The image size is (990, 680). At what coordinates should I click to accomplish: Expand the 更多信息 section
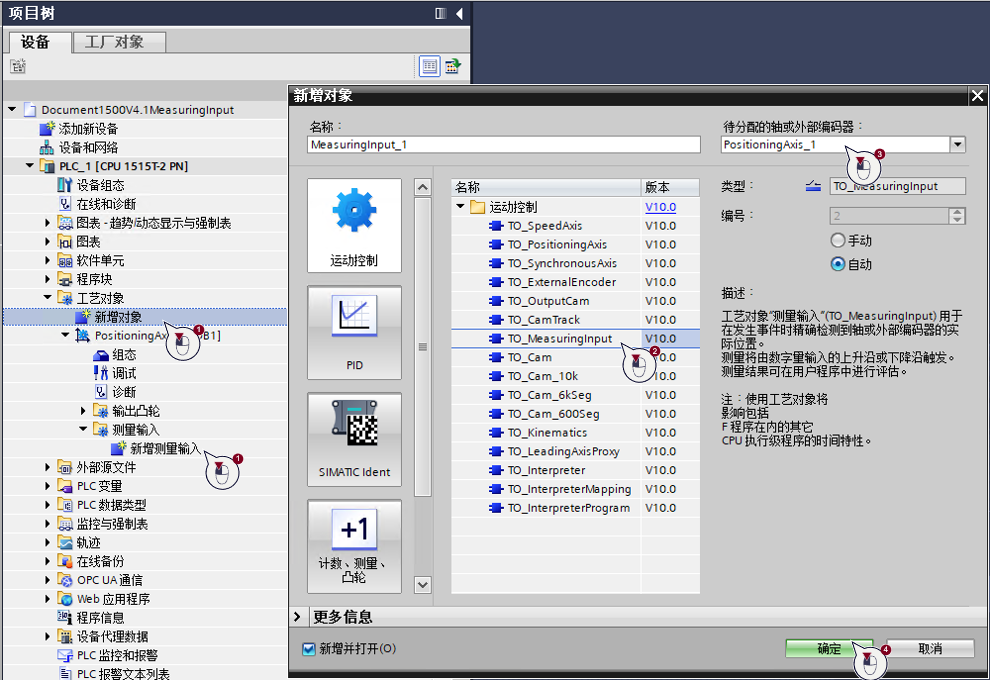coord(297,617)
